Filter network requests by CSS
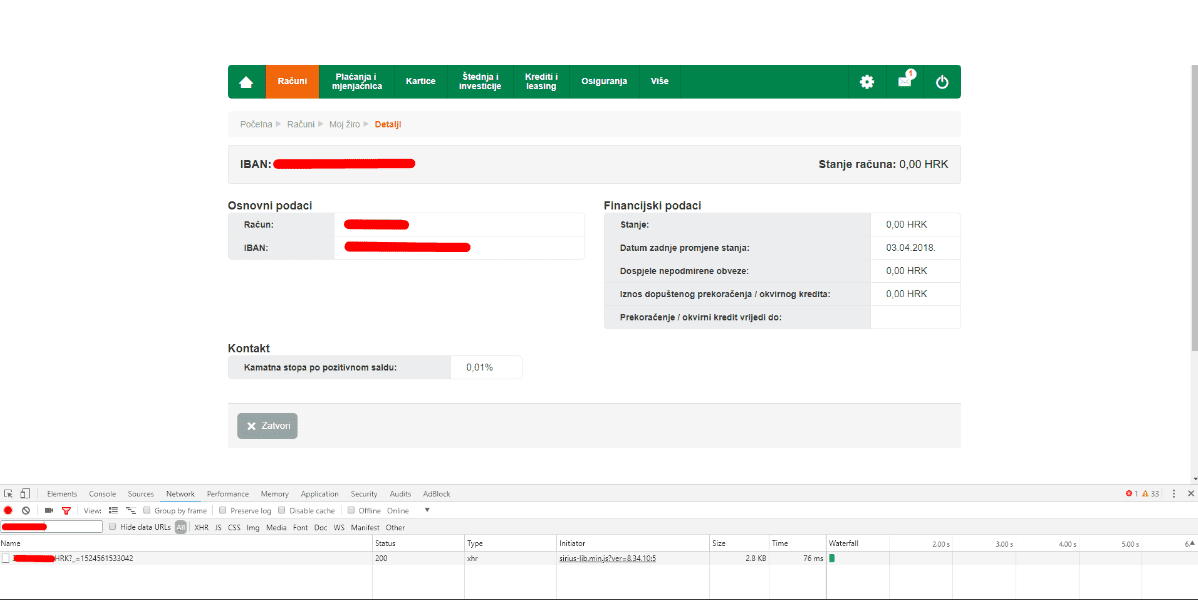The height and width of the screenshot is (600, 1198). 234,527
